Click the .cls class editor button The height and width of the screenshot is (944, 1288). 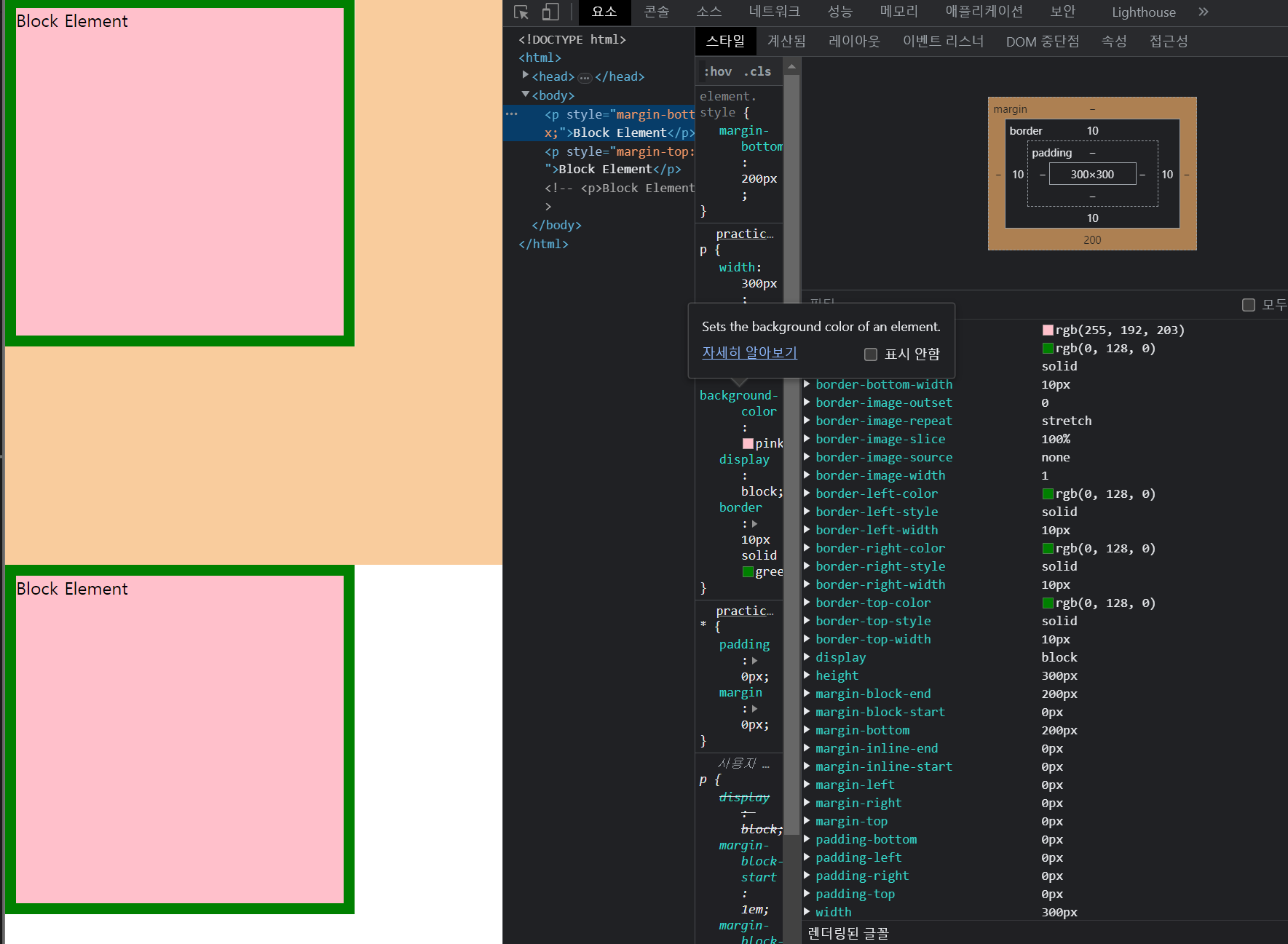pos(758,71)
